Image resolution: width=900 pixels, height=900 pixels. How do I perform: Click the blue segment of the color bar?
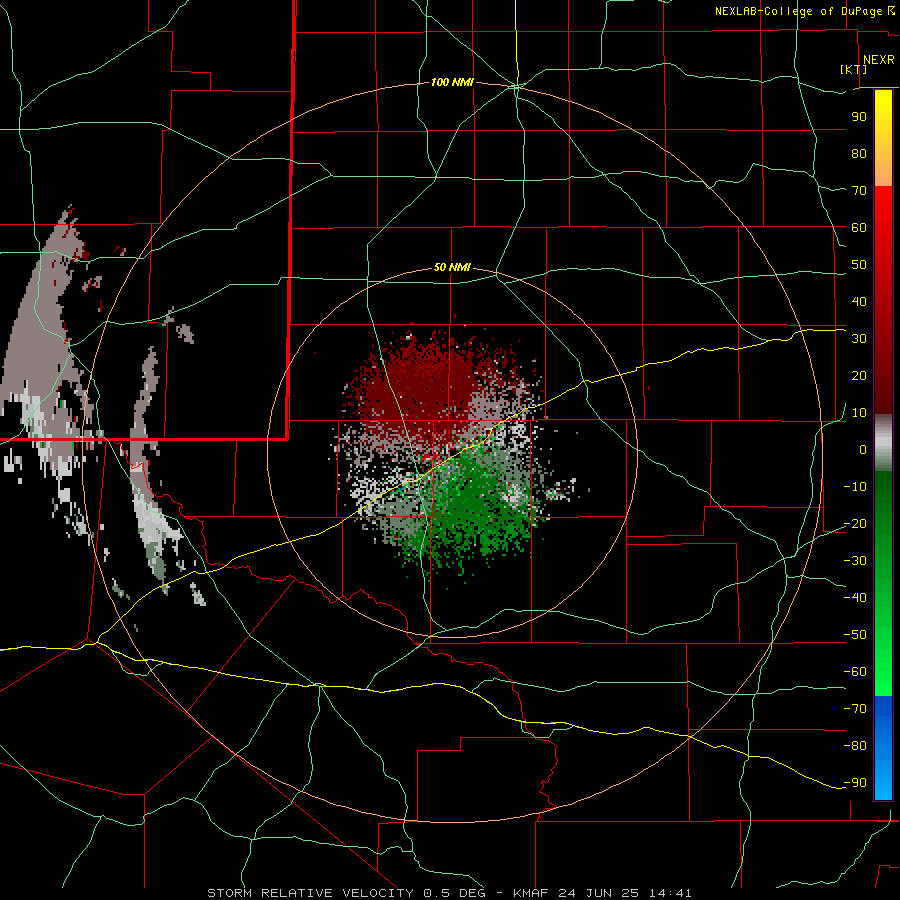[x=883, y=747]
